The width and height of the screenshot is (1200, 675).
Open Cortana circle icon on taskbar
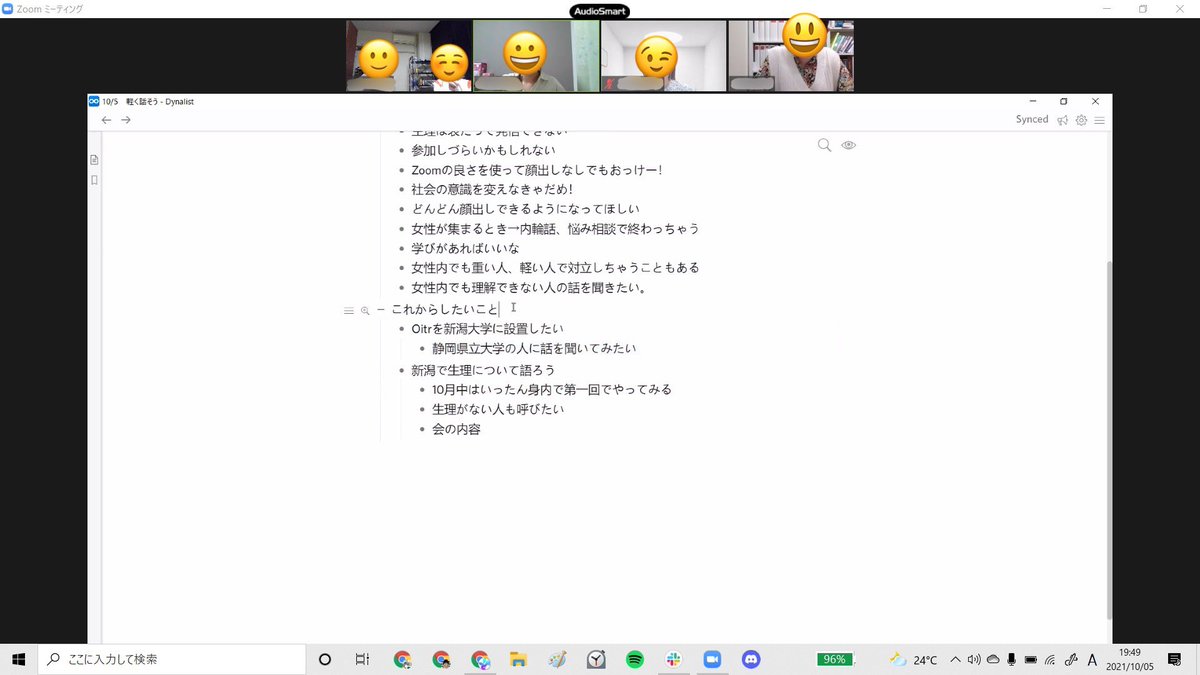[324, 659]
